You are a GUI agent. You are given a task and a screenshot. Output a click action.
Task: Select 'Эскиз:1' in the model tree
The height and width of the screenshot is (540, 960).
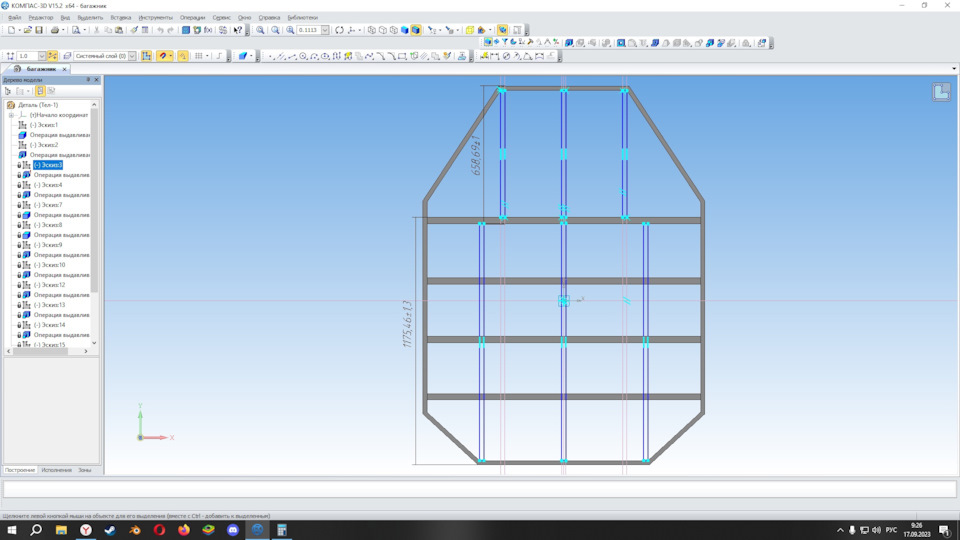coord(44,125)
